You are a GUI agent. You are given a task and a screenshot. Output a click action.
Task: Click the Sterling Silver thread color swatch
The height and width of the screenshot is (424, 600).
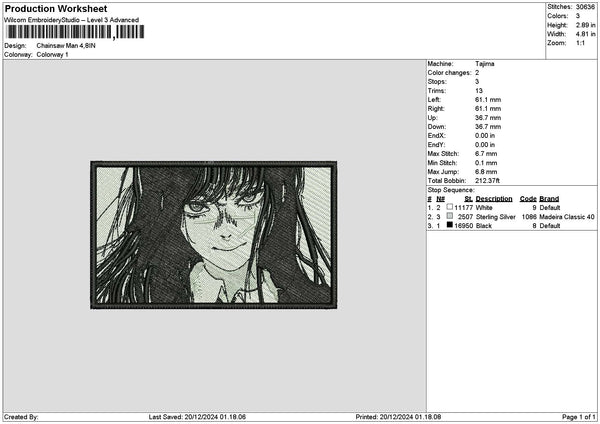pos(450,216)
